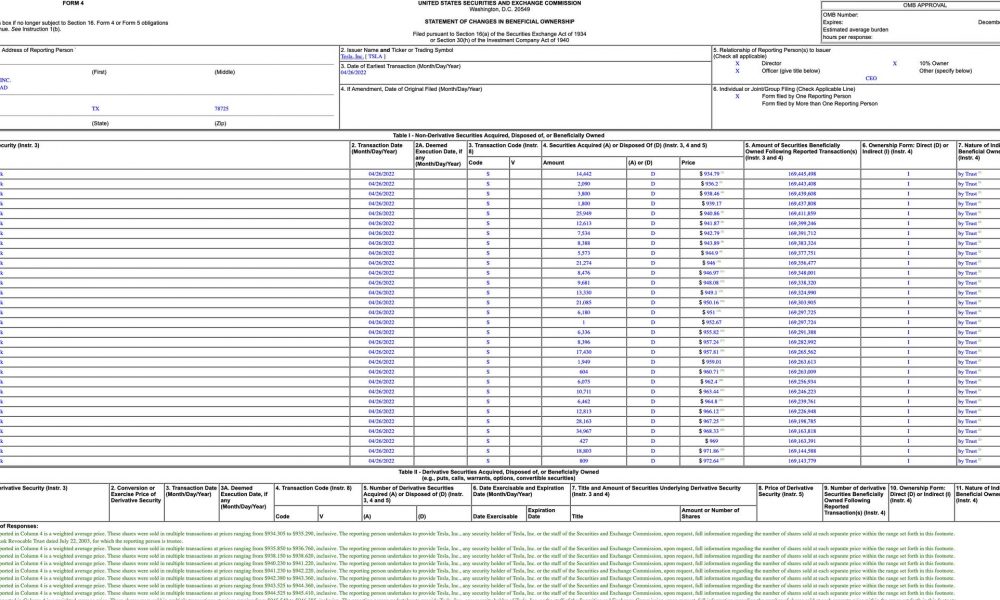Click beneficially owned amount 169,143,779
1000x600 pixels.
tap(802, 461)
